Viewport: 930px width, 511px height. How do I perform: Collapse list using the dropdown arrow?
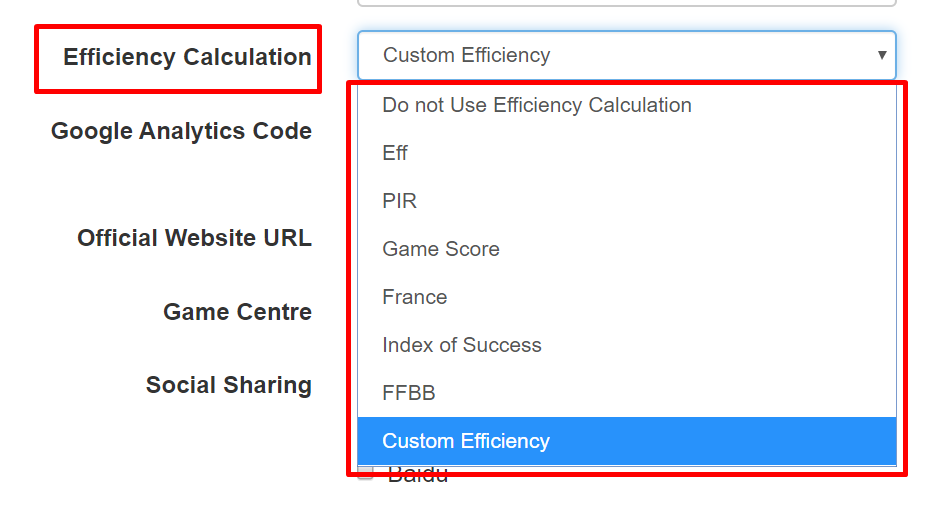coord(882,55)
